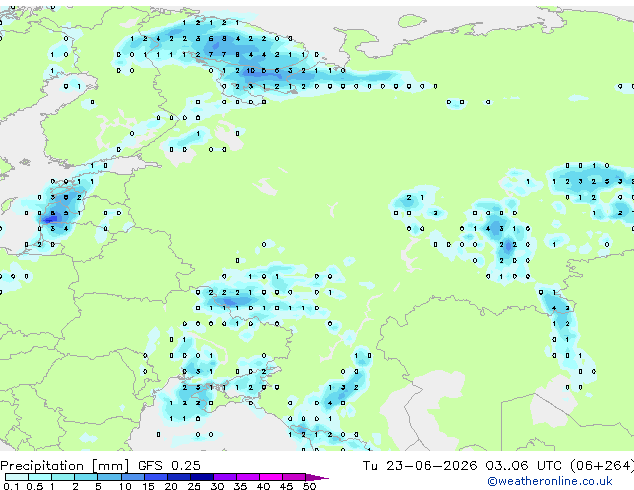Click the 03..06 UTC time range text
The height and width of the screenshot is (490, 634).
523,466
